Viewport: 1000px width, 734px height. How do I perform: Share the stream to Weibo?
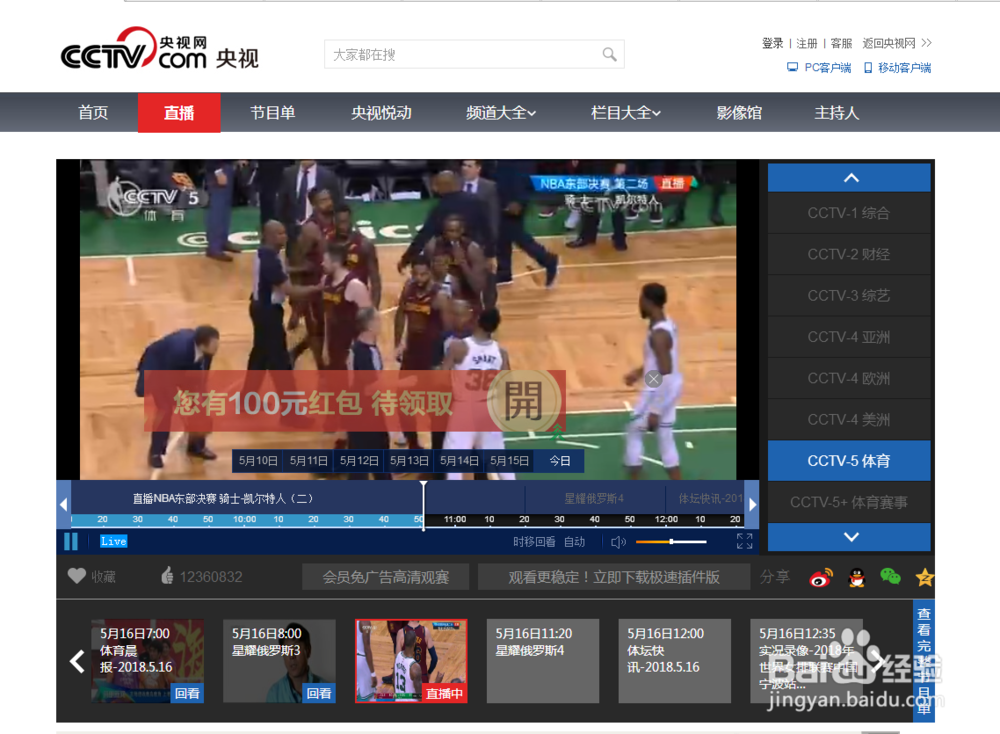tap(820, 577)
